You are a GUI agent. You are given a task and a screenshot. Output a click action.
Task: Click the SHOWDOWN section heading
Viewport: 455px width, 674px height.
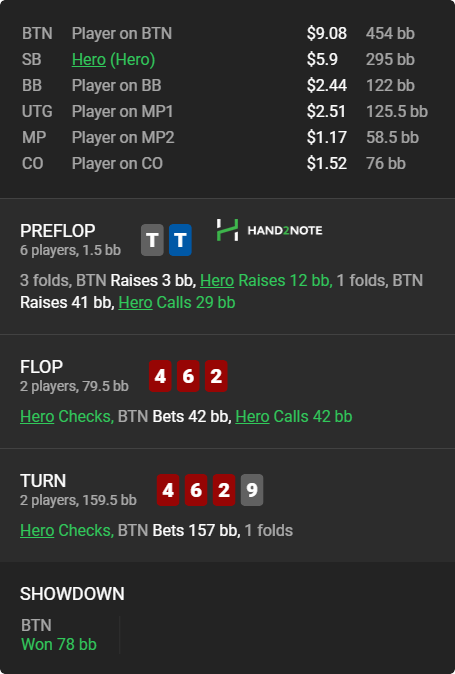(72, 594)
